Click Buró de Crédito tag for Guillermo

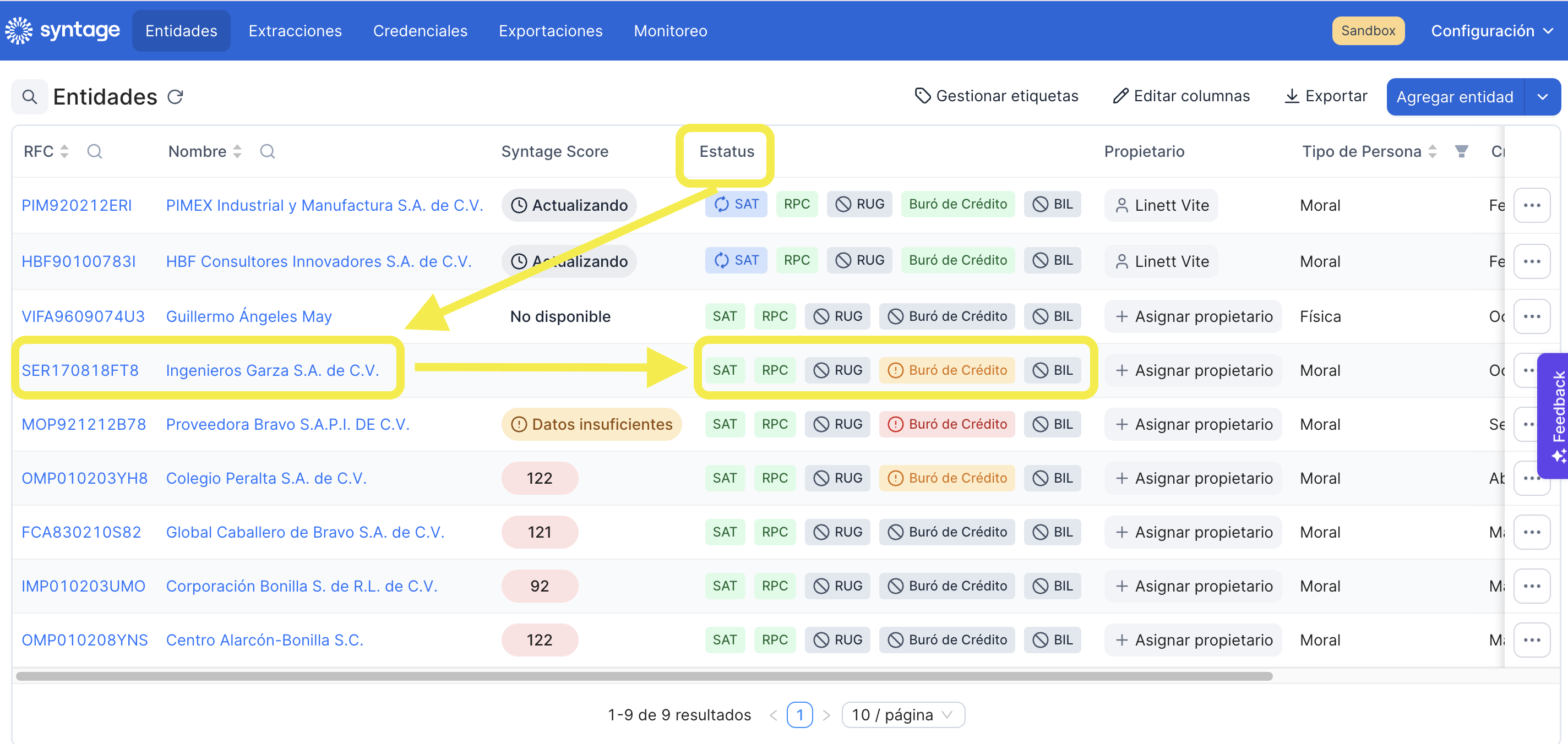click(947, 316)
